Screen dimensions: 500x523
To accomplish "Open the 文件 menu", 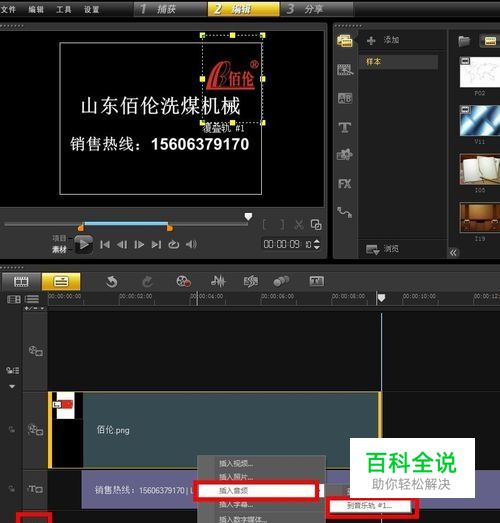I will [x=8, y=9].
